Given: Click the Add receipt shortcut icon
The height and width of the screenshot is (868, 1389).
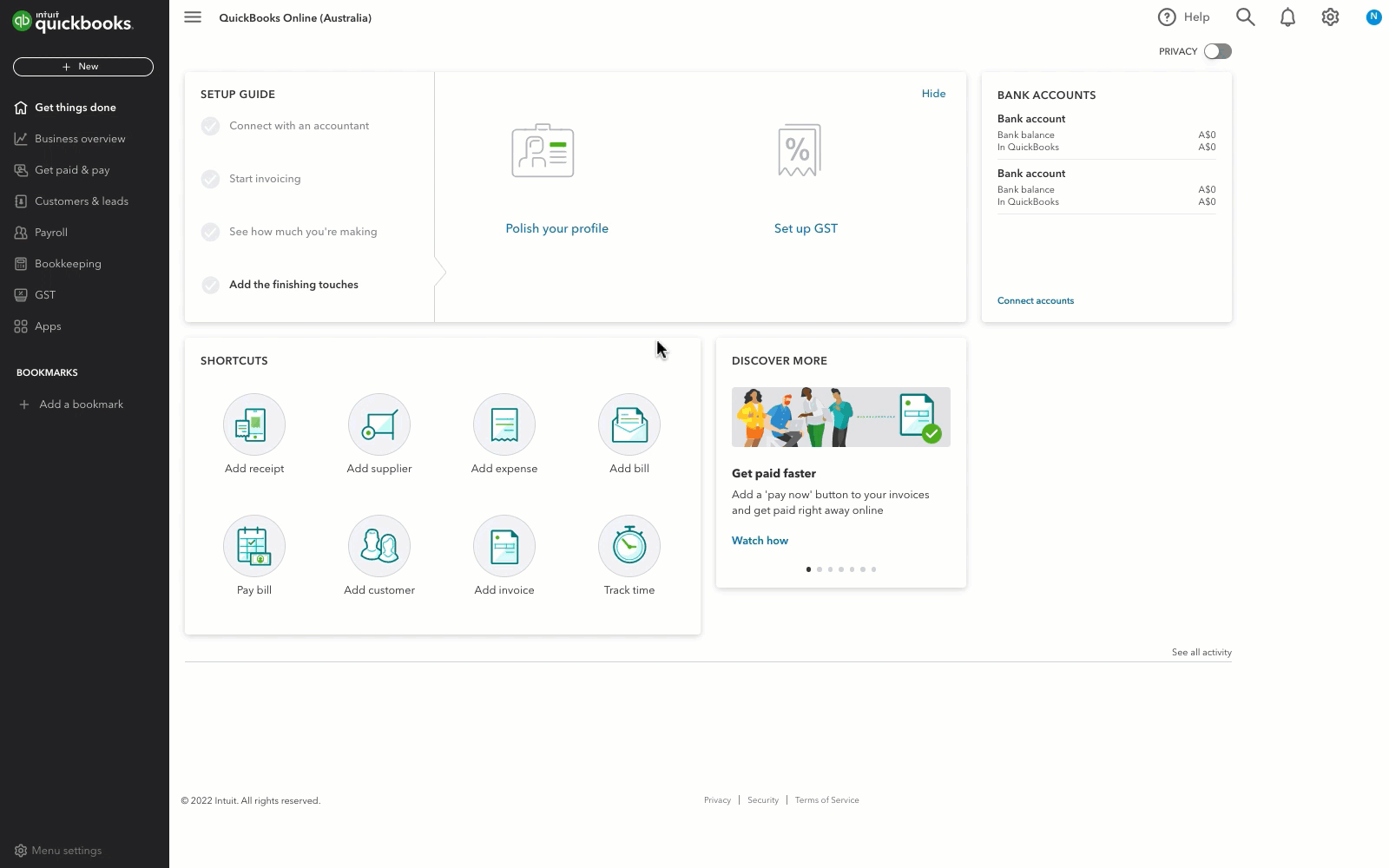Looking at the screenshot, I should pos(254,424).
